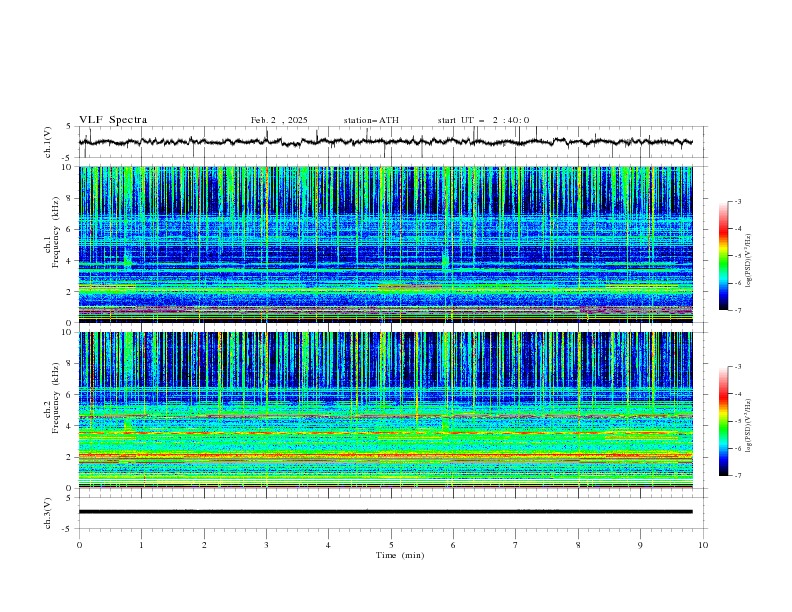Click the ch.2 spectrogram plot area

pyautogui.click(x=386, y=410)
